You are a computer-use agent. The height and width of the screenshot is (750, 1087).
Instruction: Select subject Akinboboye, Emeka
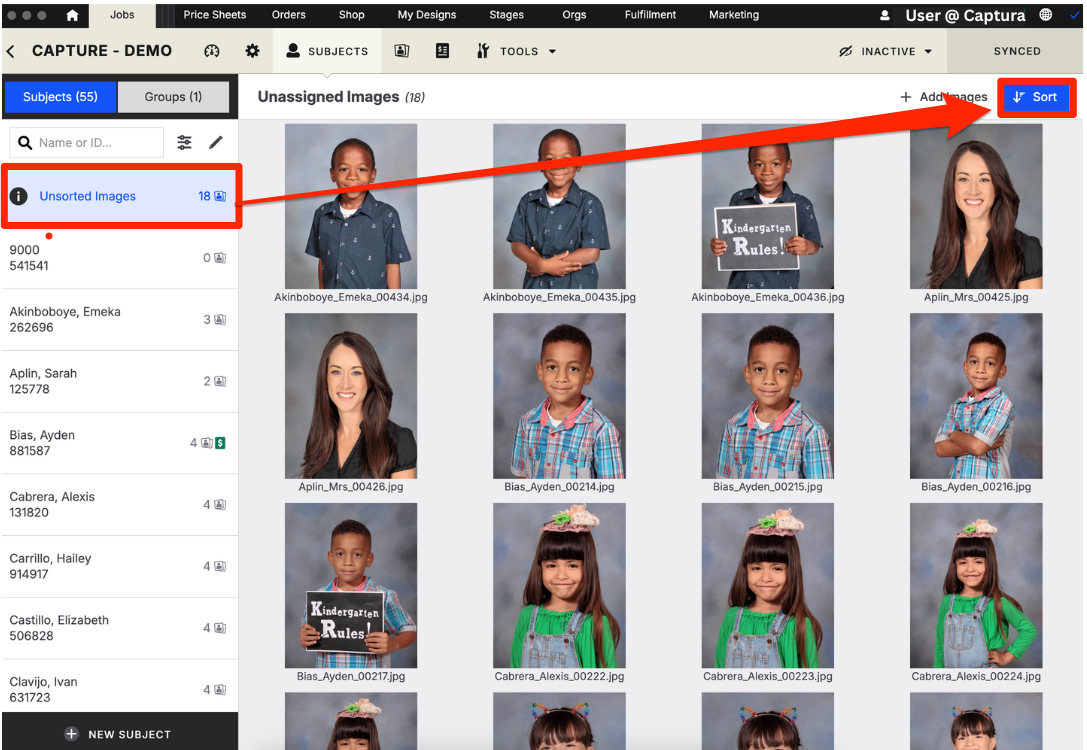tap(119, 320)
